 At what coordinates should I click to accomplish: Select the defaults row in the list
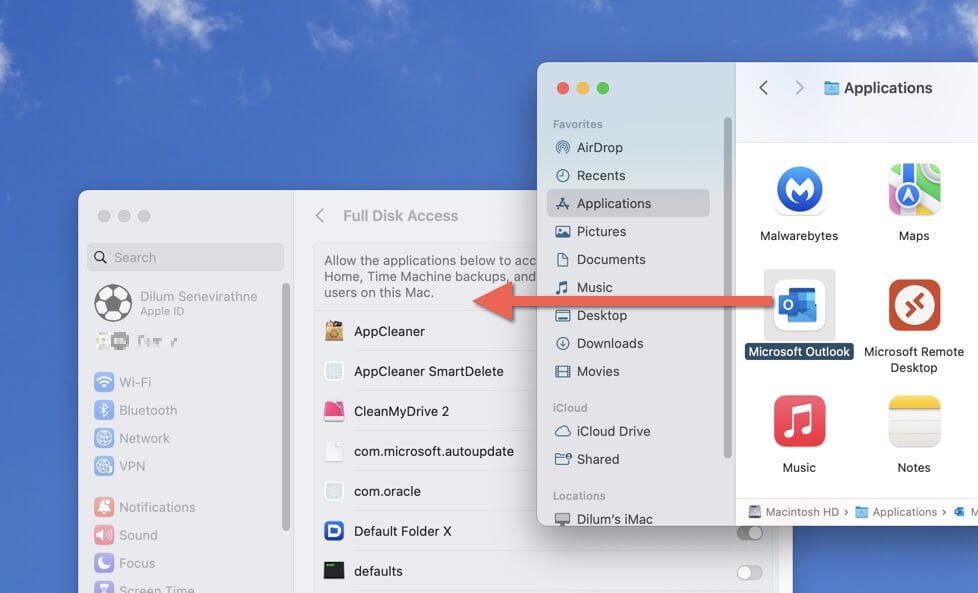543,571
